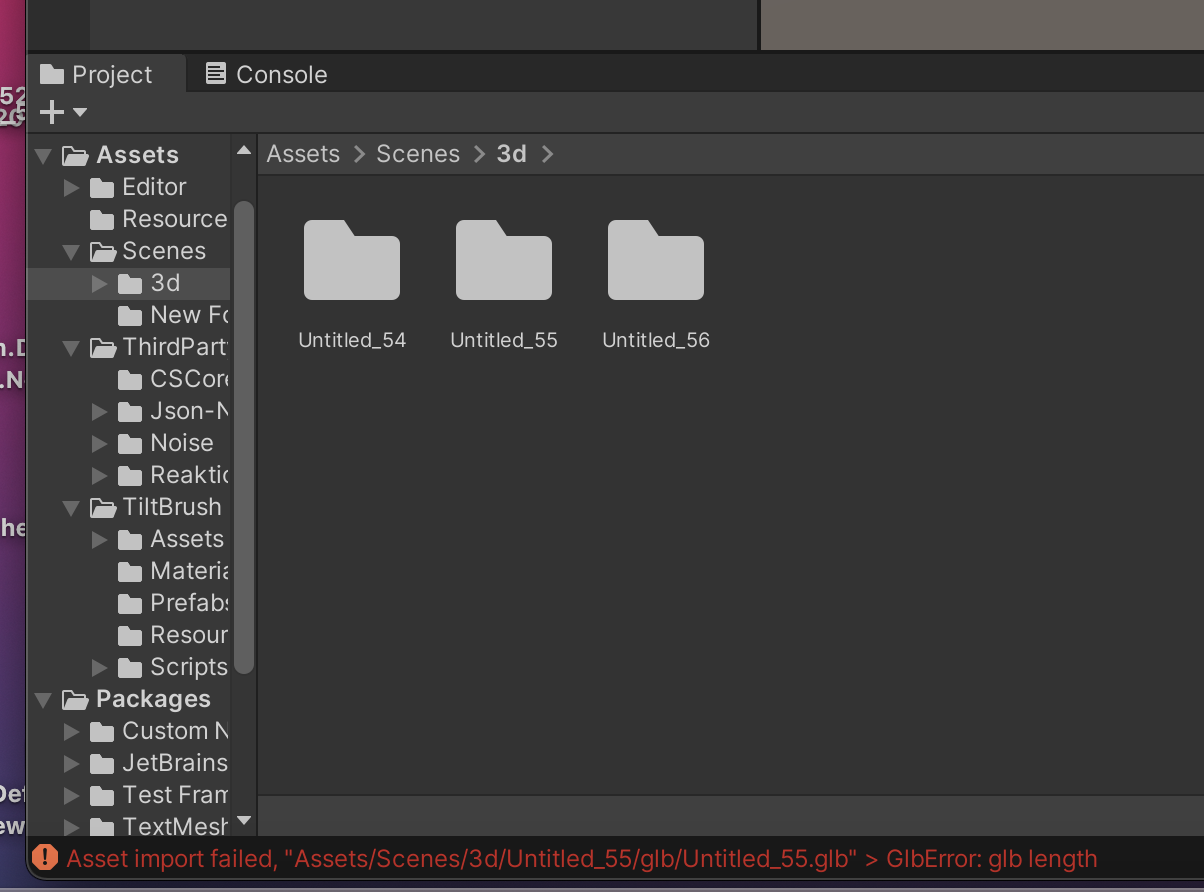Screen dimensions: 1204x892
Task: Open the Untitled_55 folder icon
Action: click(503, 260)
